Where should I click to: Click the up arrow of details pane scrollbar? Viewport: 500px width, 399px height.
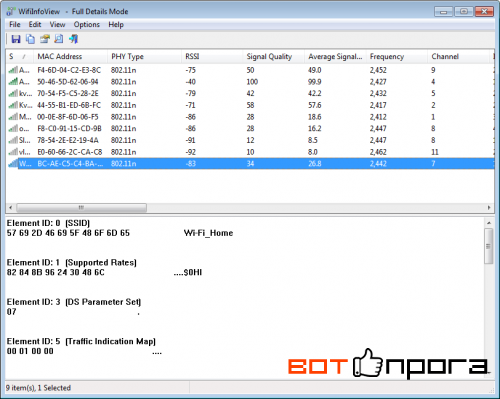pos(489,223)
